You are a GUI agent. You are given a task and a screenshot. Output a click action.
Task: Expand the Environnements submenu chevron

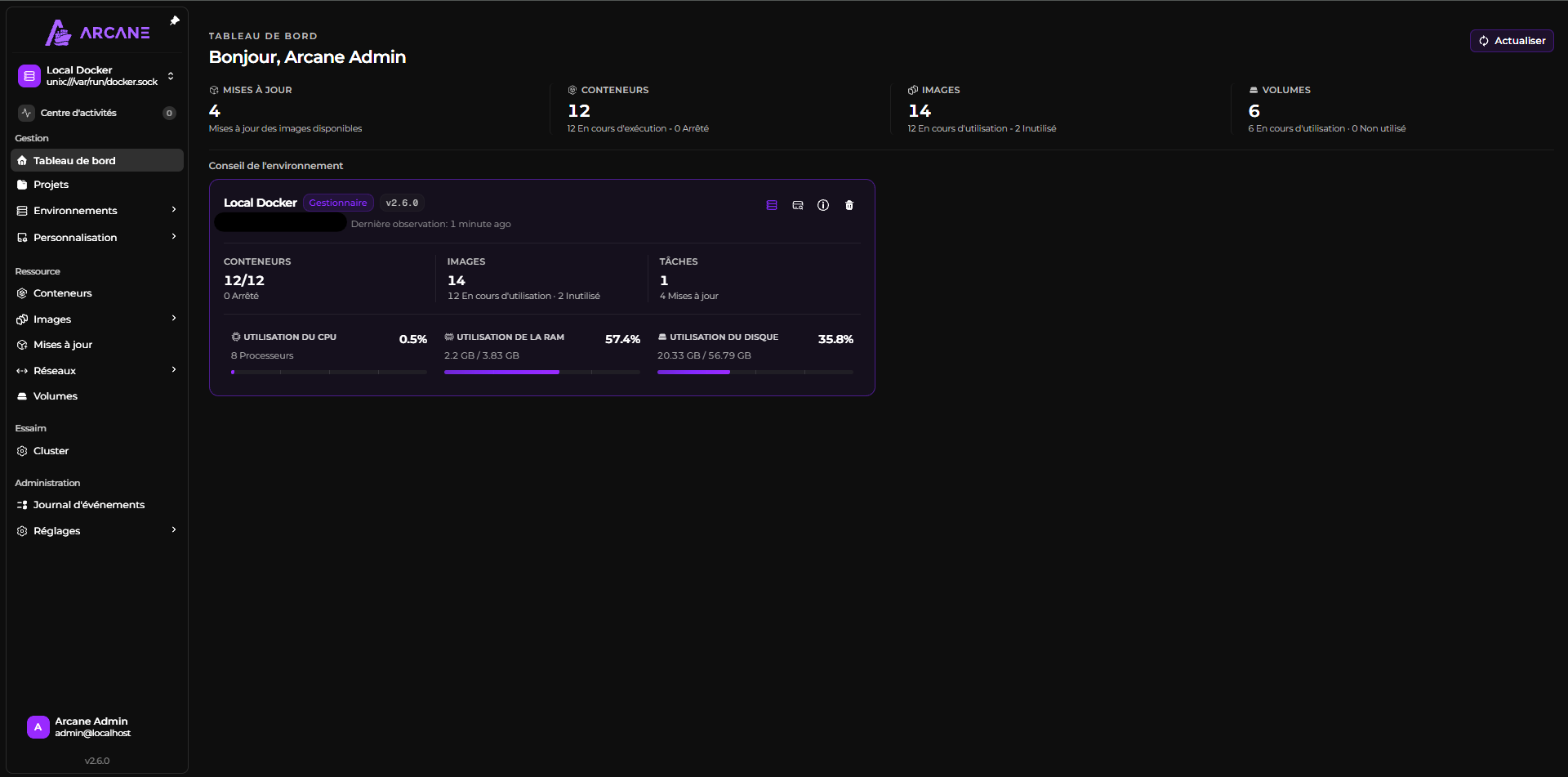174,210
